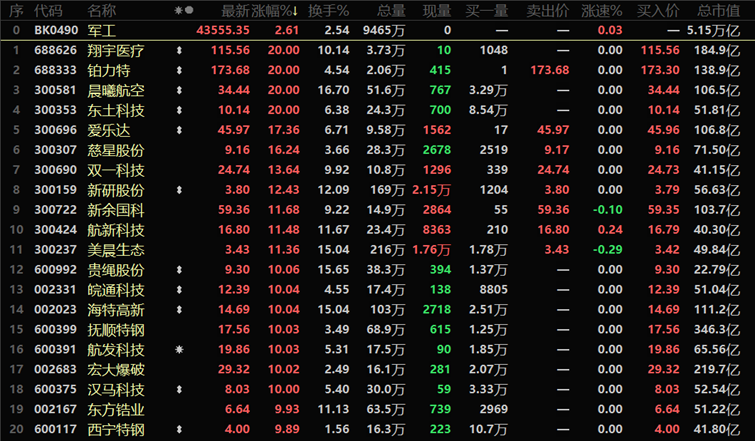Open stock 爱乐达
Image resolution: width=755 pixels, height=441 pixels.
[109, 130]
